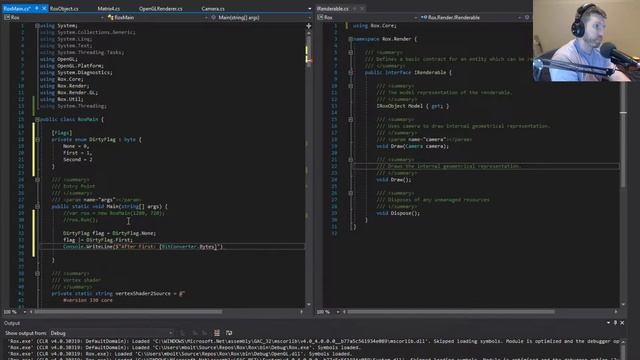Collapse Entry Point summary comment in RoxMain
The width and height of the screenshot is (640, 360).
(37, 180)
